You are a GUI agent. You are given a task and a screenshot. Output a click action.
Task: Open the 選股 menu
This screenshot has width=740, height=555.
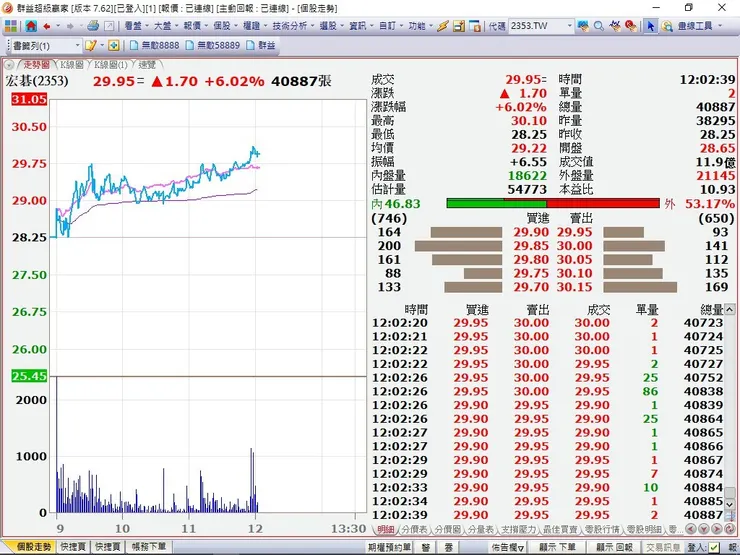[x=331, y=26]
